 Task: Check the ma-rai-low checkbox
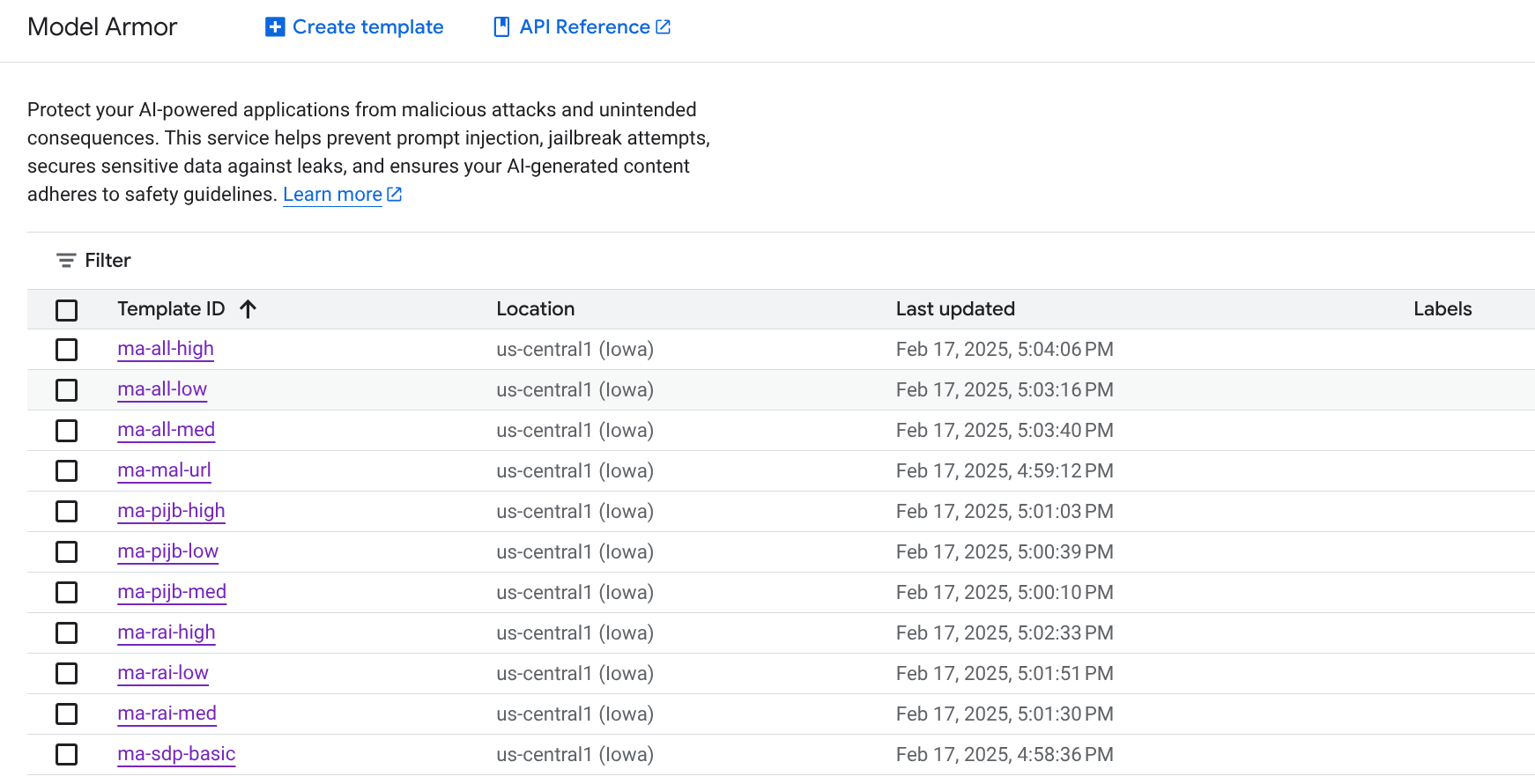66,674
